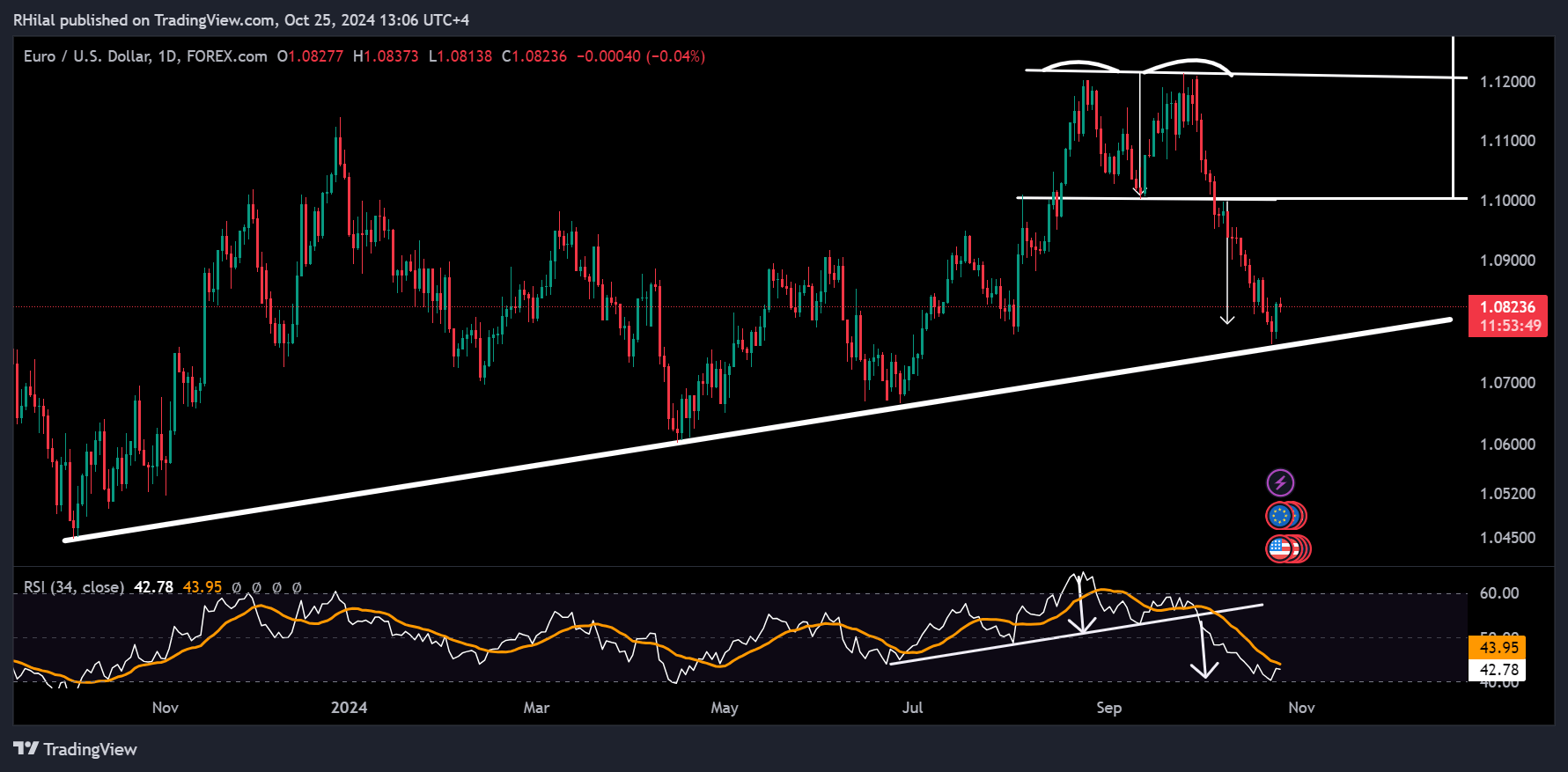Click the RSI value 42.78 in the legend
The height and width of the screenshot is (772, 1568).
click(153, 587)
